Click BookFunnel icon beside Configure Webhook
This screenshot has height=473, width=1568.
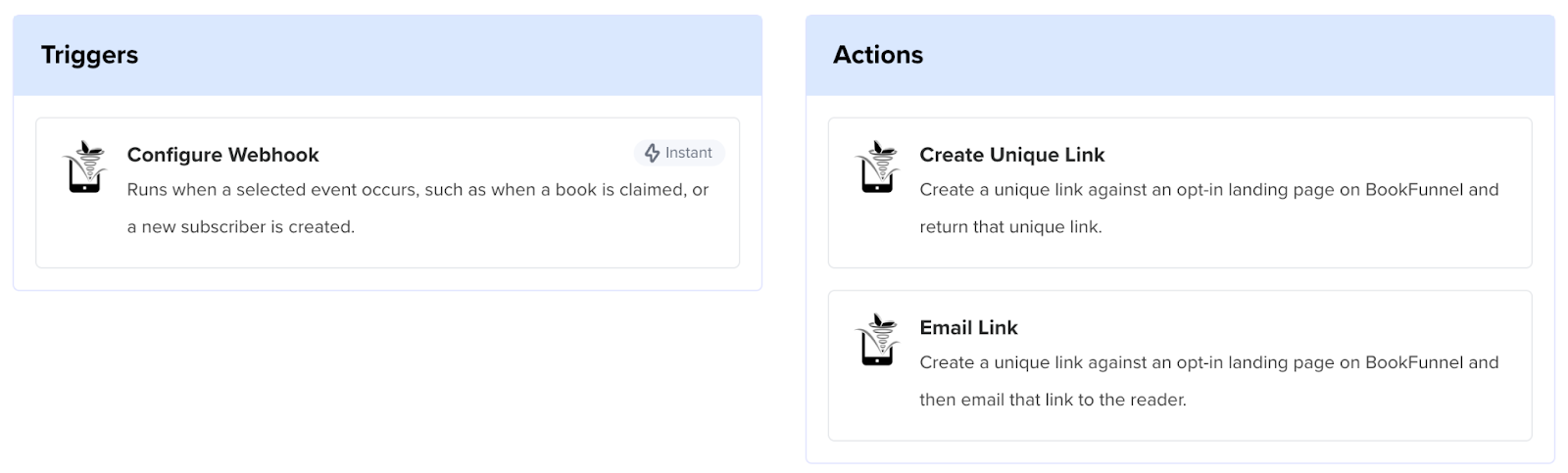85,166
